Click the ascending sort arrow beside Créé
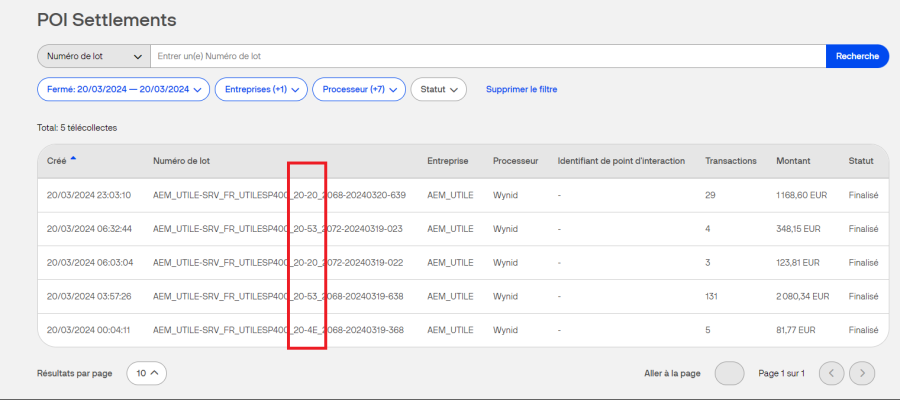 (x=73, y=160)
